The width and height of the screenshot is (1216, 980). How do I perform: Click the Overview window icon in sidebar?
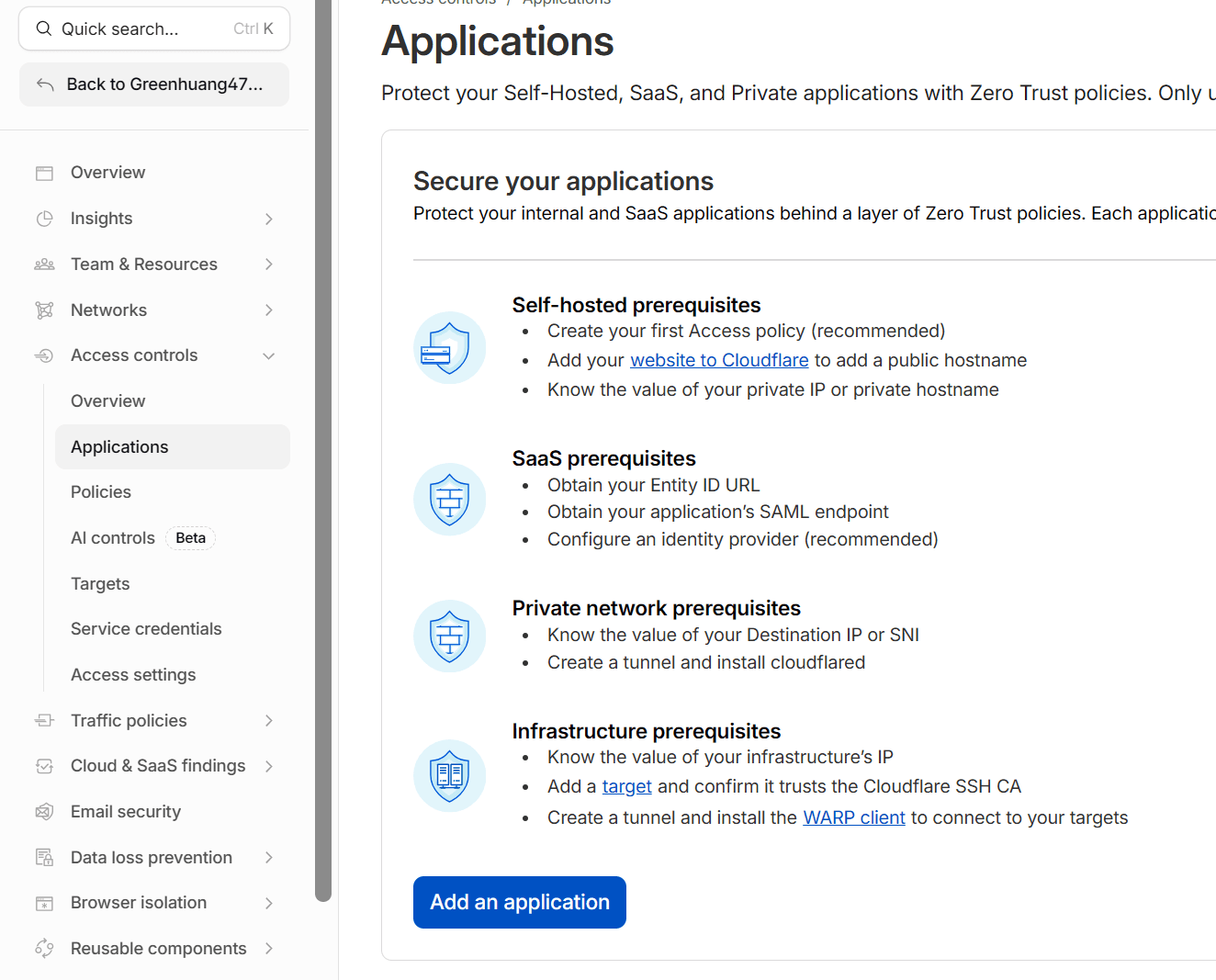click(44, 173)
